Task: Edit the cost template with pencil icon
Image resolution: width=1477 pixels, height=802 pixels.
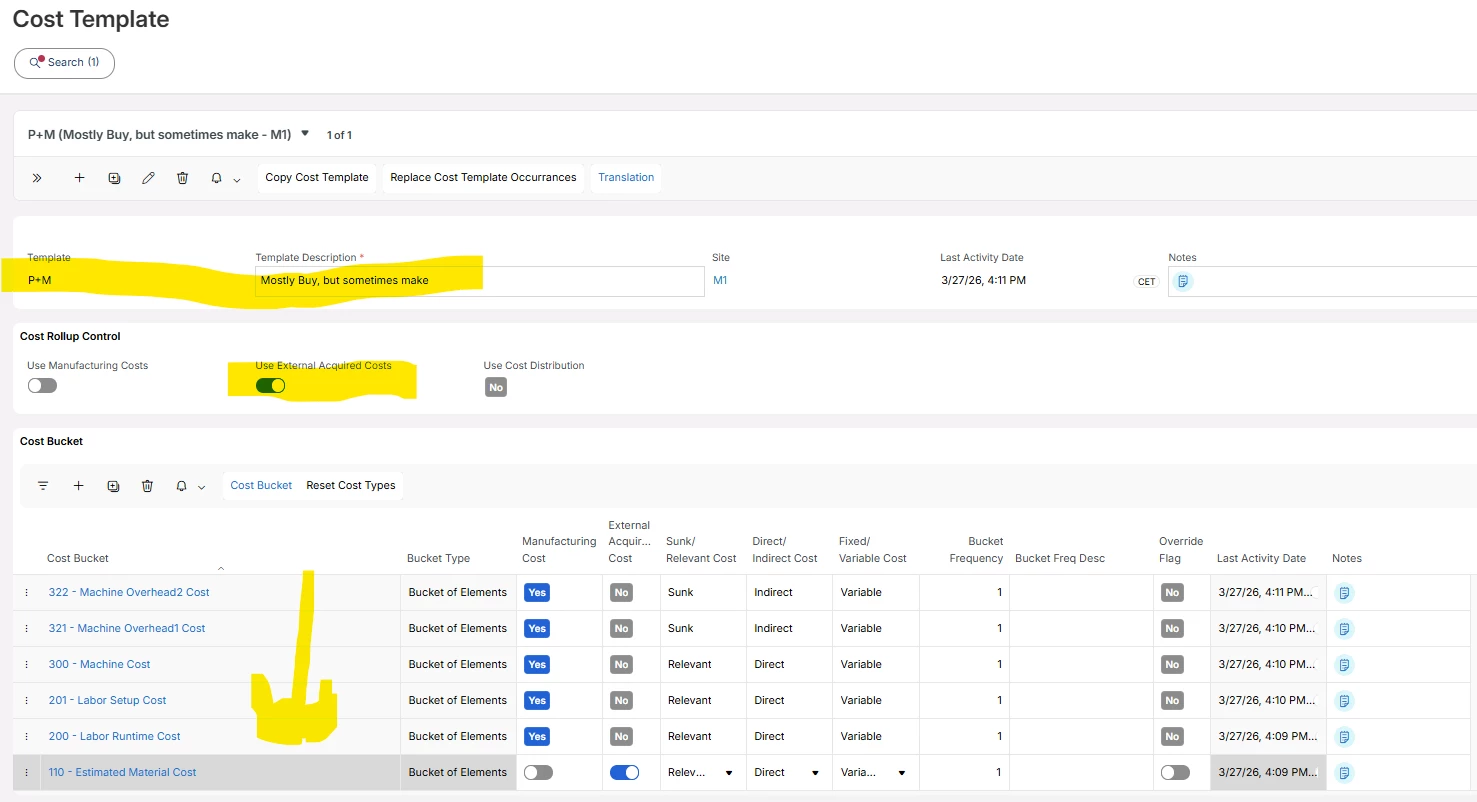Action: tap(148, 178)
